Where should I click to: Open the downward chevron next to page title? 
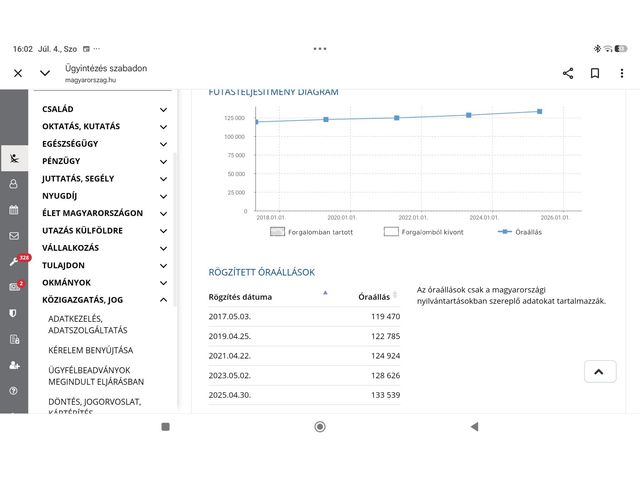tap(45, 73)
